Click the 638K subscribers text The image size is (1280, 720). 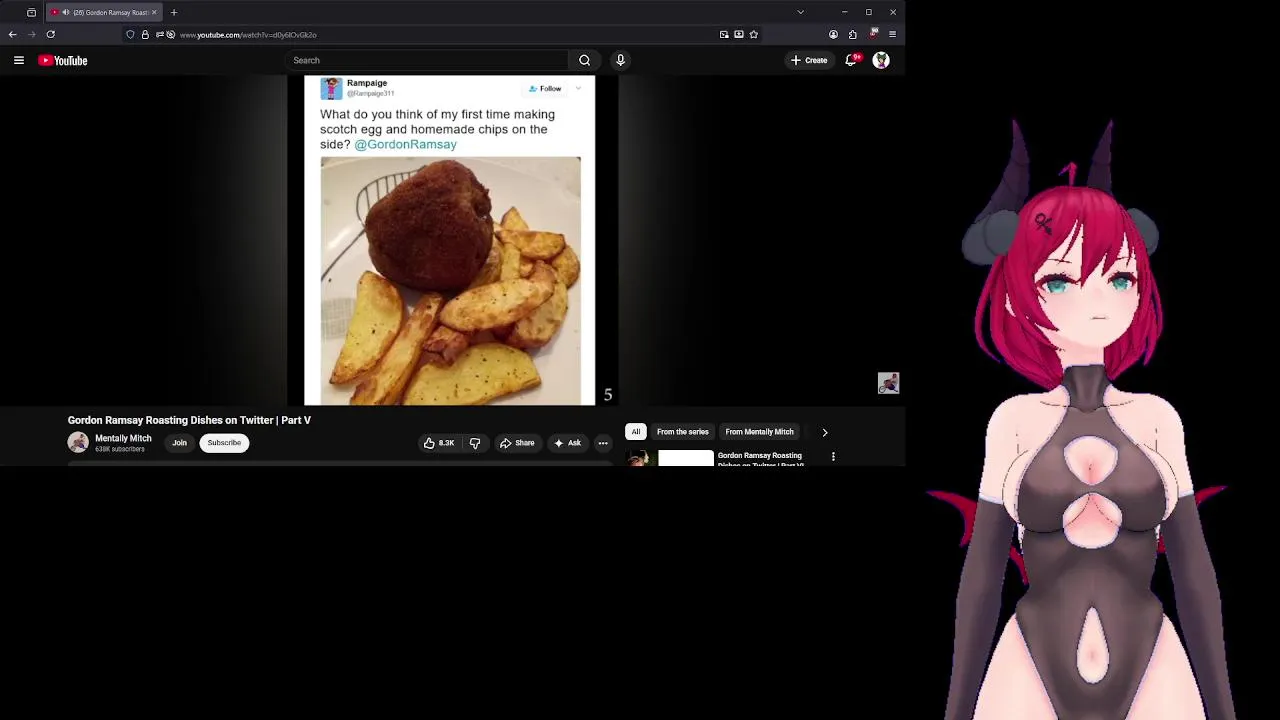pyautogui.click(x=120, y=449)
